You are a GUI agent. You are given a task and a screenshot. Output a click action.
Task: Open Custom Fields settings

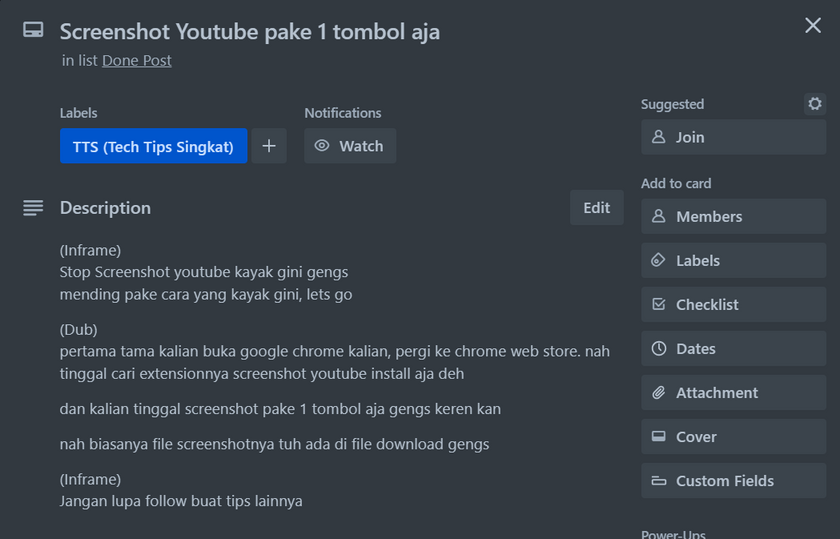tap(733, 480)
